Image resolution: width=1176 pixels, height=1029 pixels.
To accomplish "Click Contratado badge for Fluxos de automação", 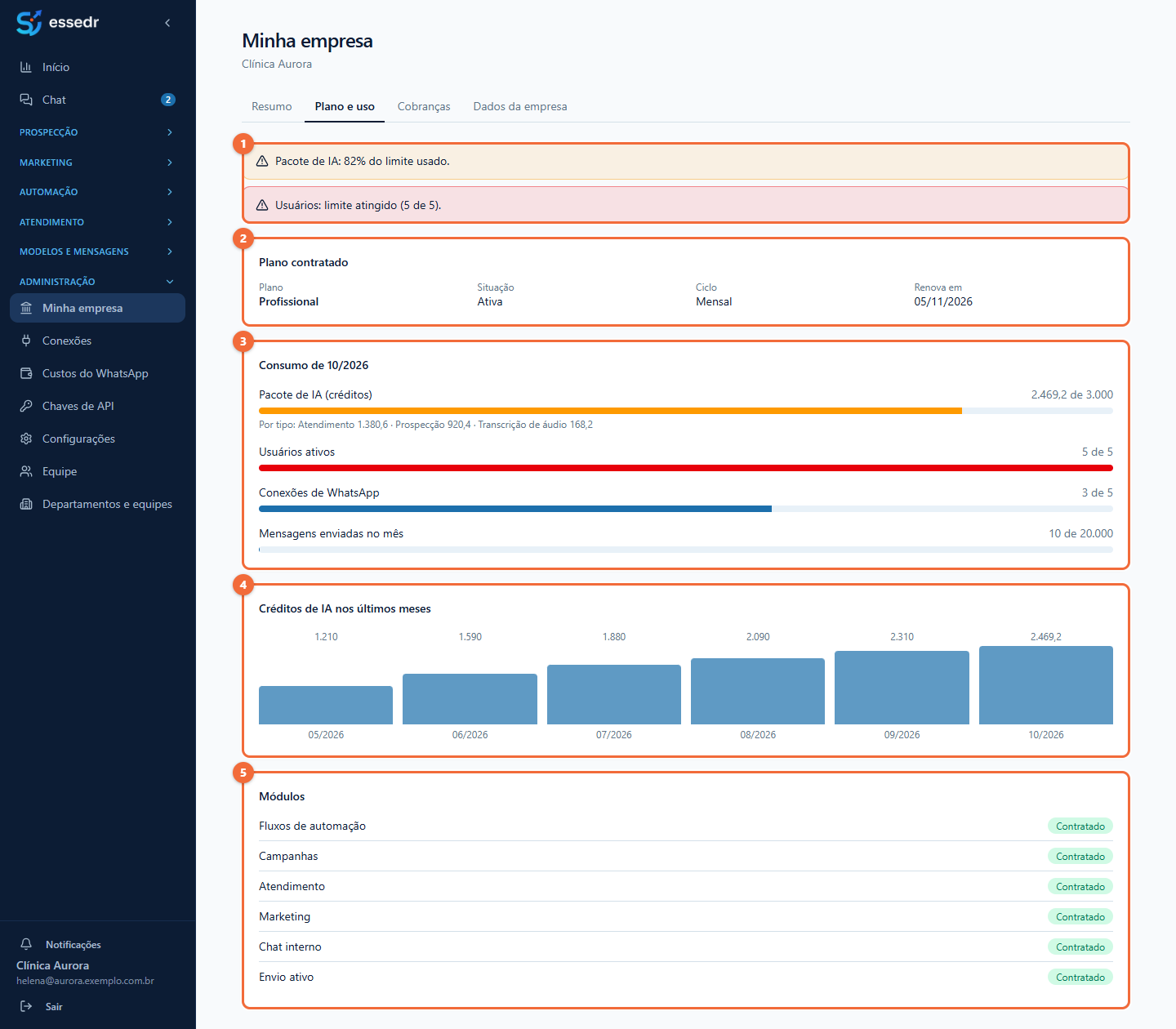I will (x=1080, y=826).
